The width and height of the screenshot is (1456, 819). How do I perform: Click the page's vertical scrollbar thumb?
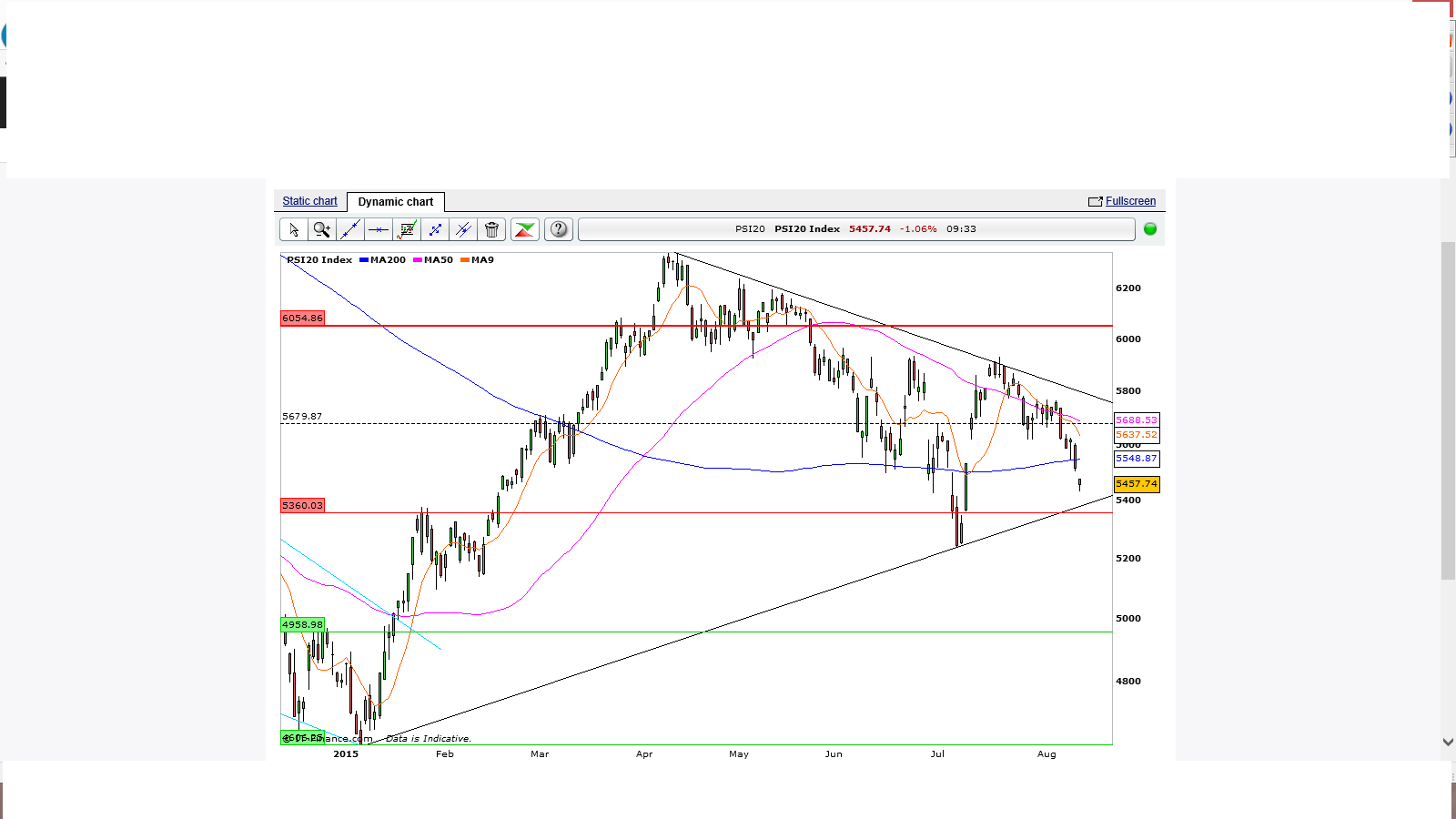coord(1448,410)
